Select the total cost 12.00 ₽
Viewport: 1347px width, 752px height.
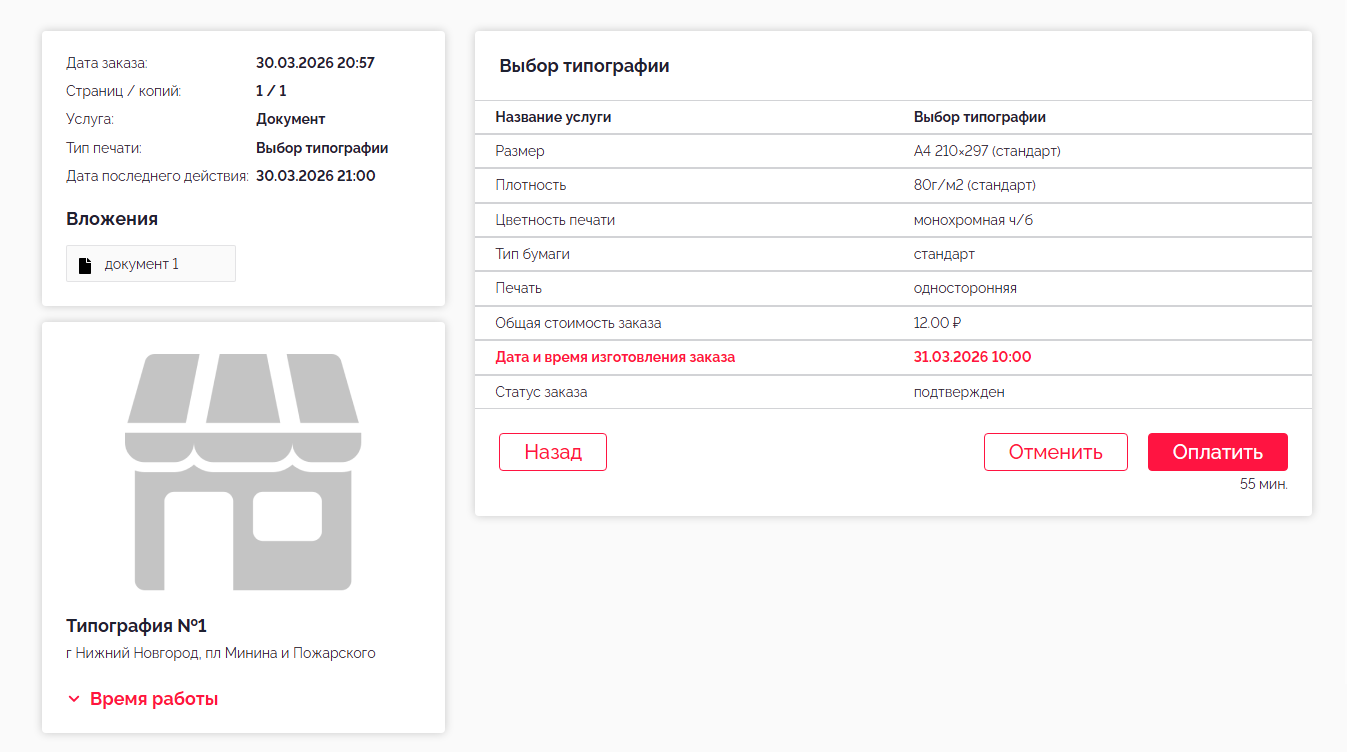[x=937, y=323]
